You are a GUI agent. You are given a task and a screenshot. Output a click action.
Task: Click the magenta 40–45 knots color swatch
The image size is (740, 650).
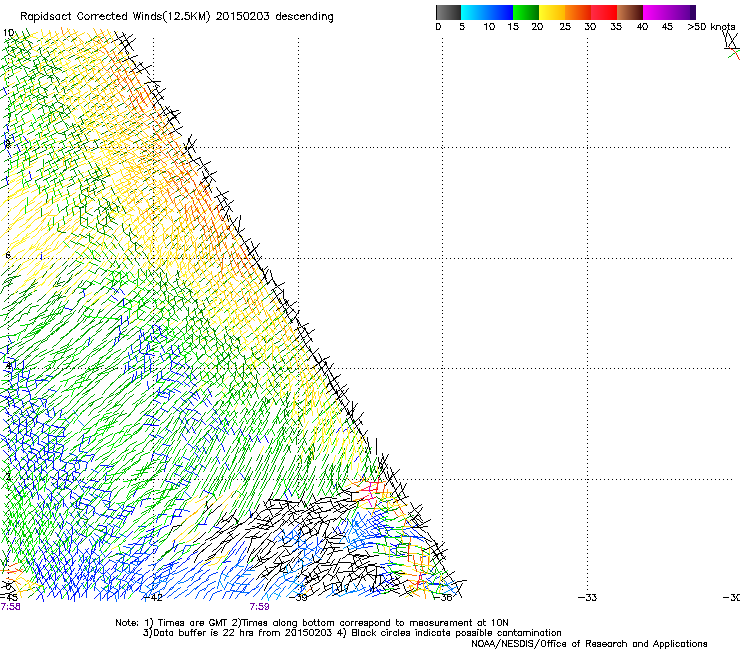pos(656,12)
